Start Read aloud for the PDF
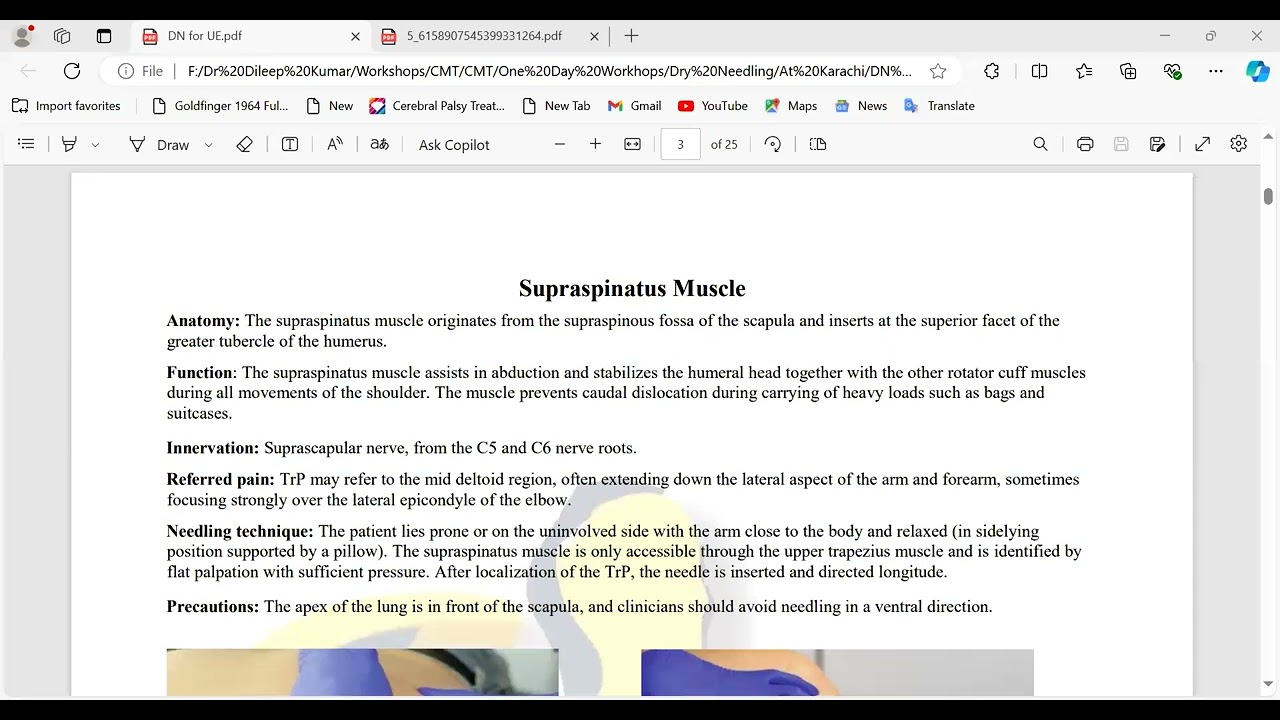This screenshot has width=1280, height=720. point(335,144)
